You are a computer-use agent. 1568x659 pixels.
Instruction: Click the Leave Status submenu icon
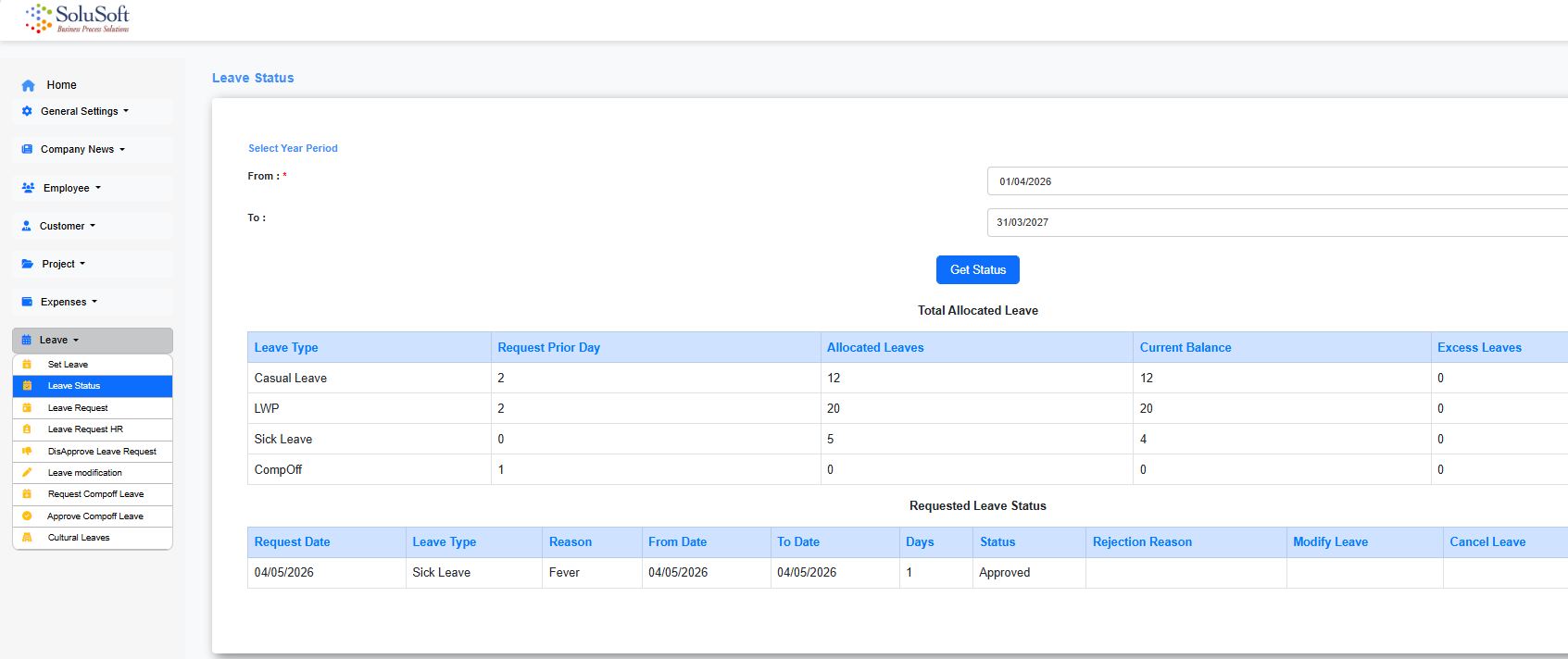click(x=27, y=386)
